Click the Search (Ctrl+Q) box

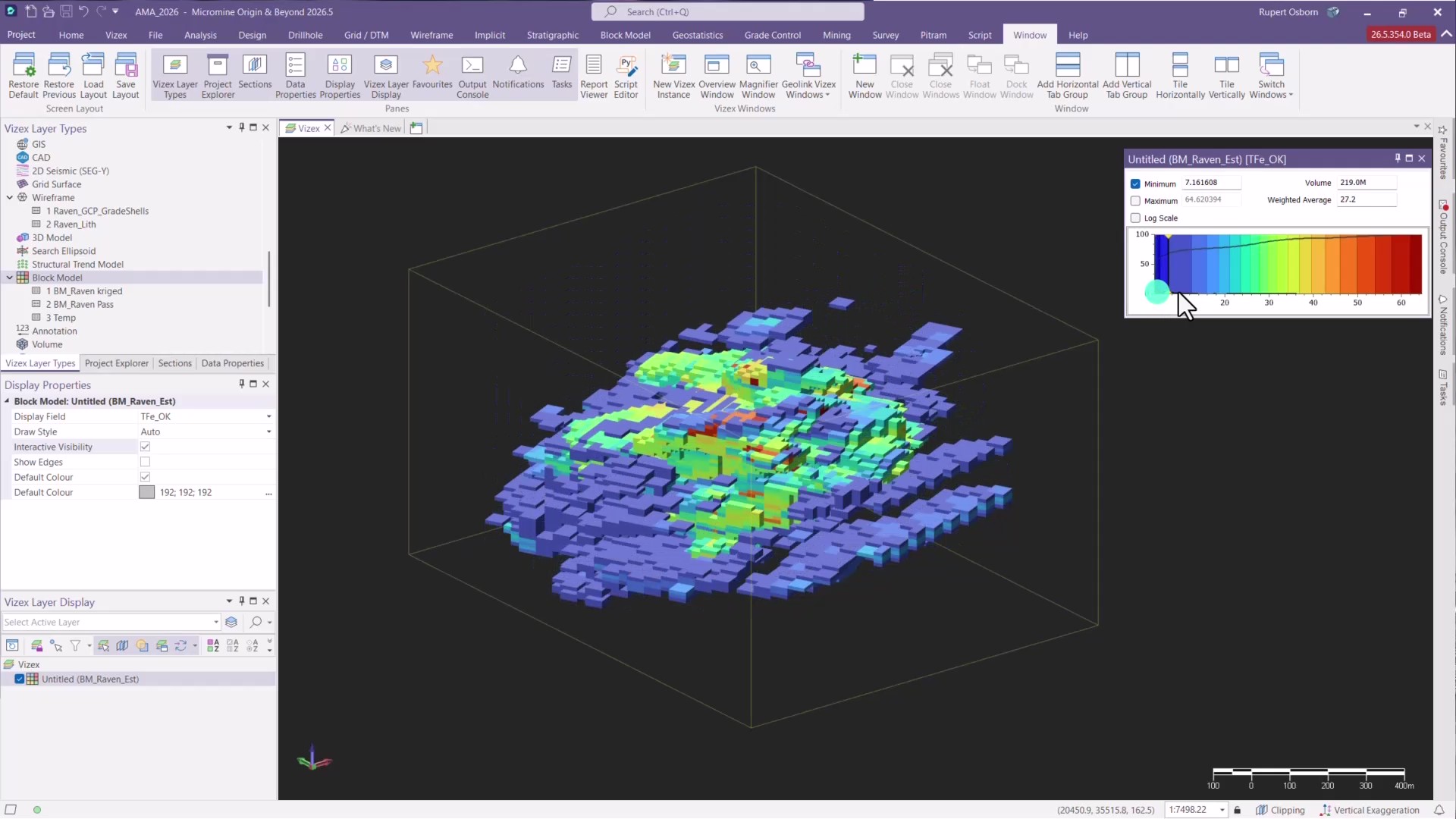point(727,12)
